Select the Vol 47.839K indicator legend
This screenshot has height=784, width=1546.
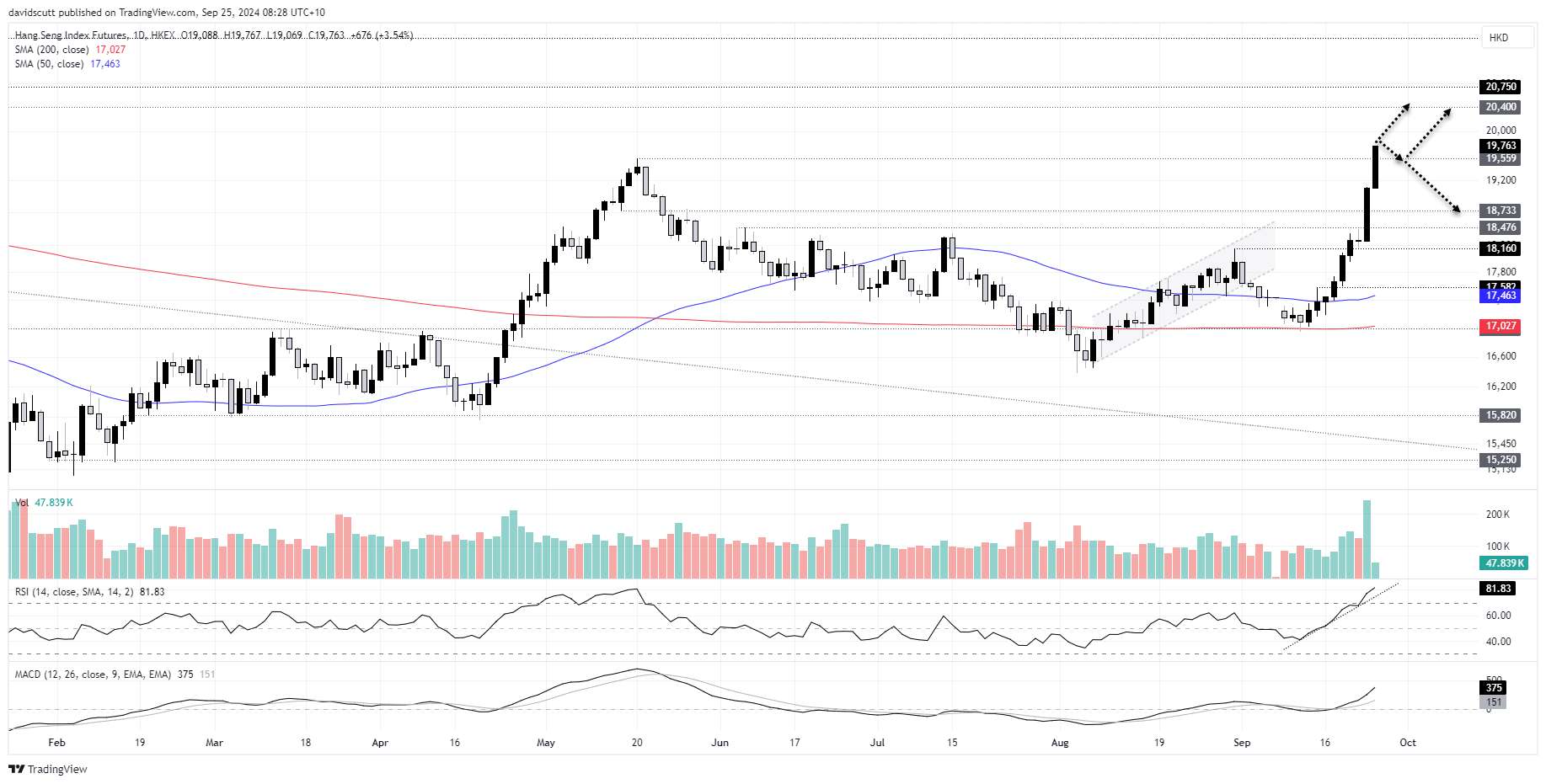click(45, 503)
